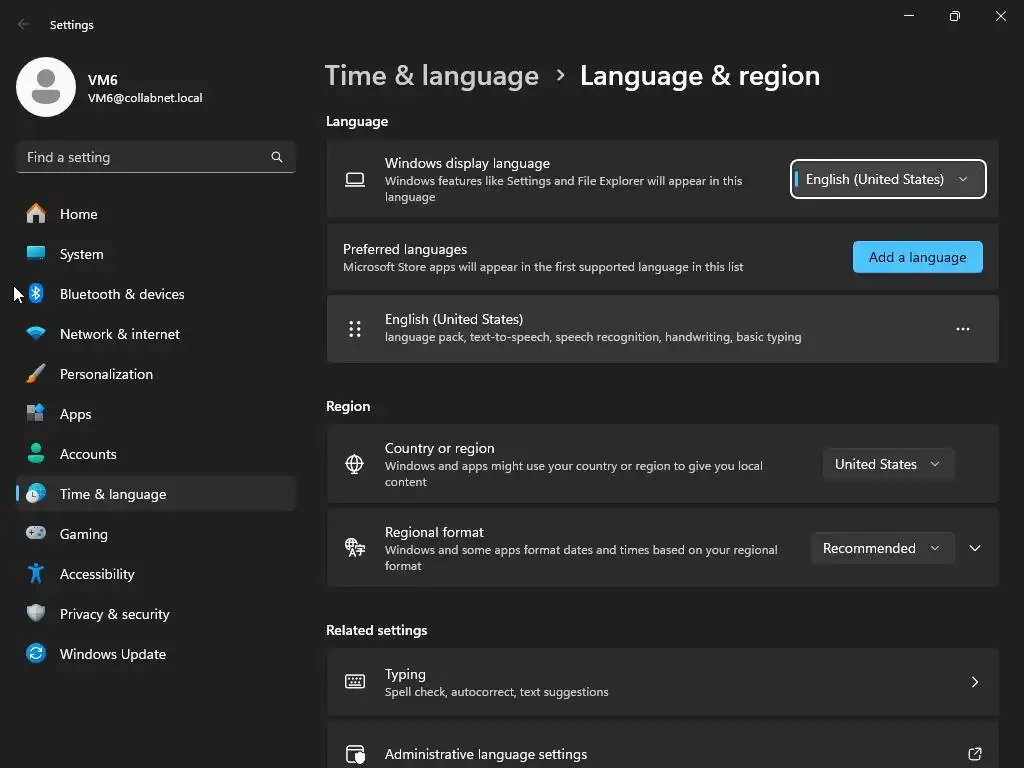Viewport: 1024px width, 768px height.
Task: Click the Accessibility figure icon
Action: pos(36,574)
